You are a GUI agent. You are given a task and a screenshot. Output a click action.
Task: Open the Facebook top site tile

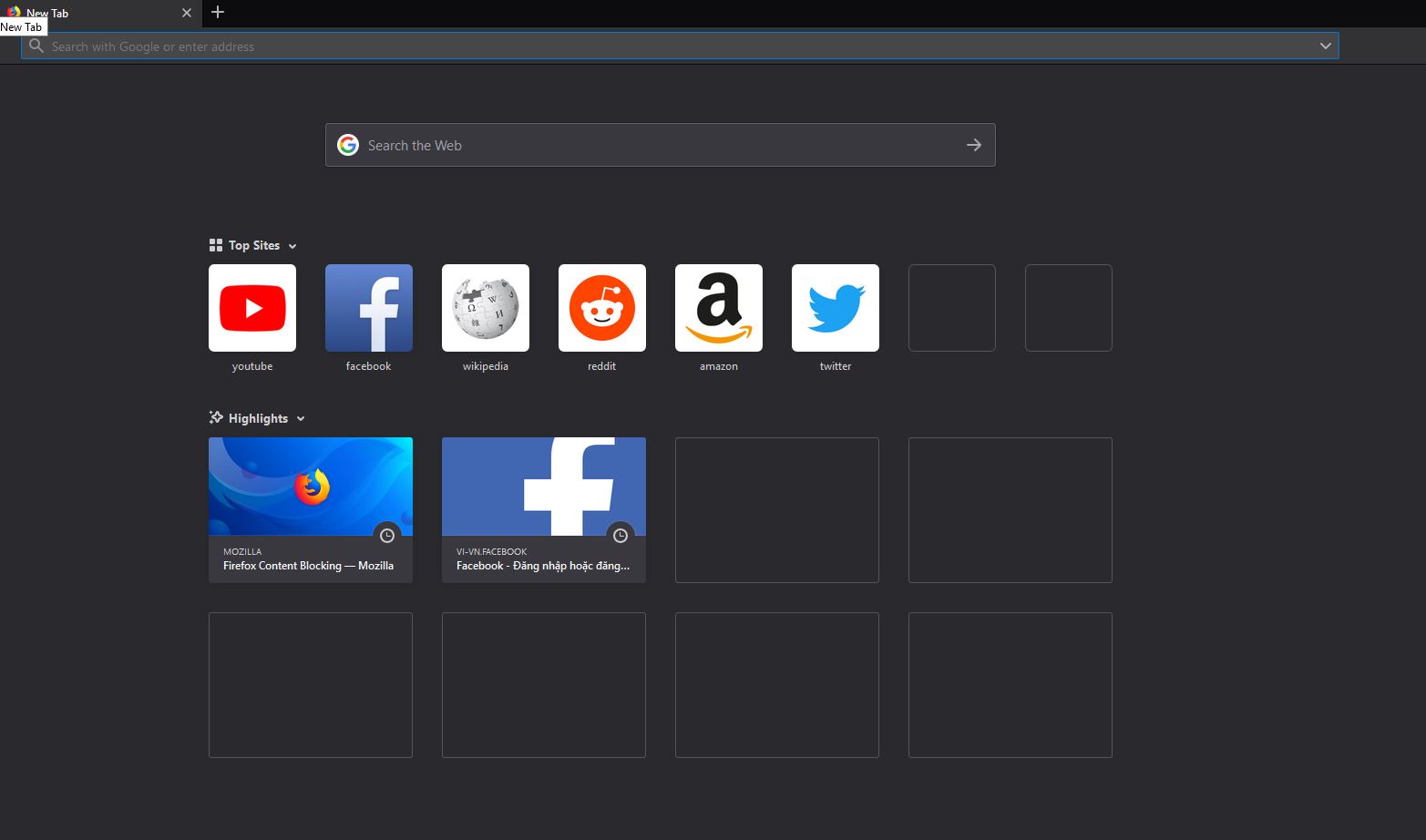coord(369,308)
